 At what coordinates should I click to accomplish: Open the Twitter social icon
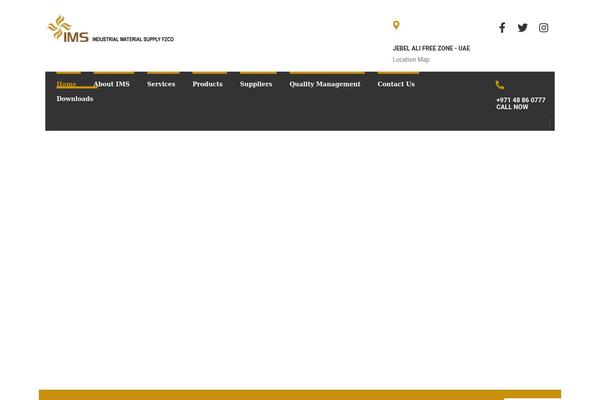click(x=522, y=28)
